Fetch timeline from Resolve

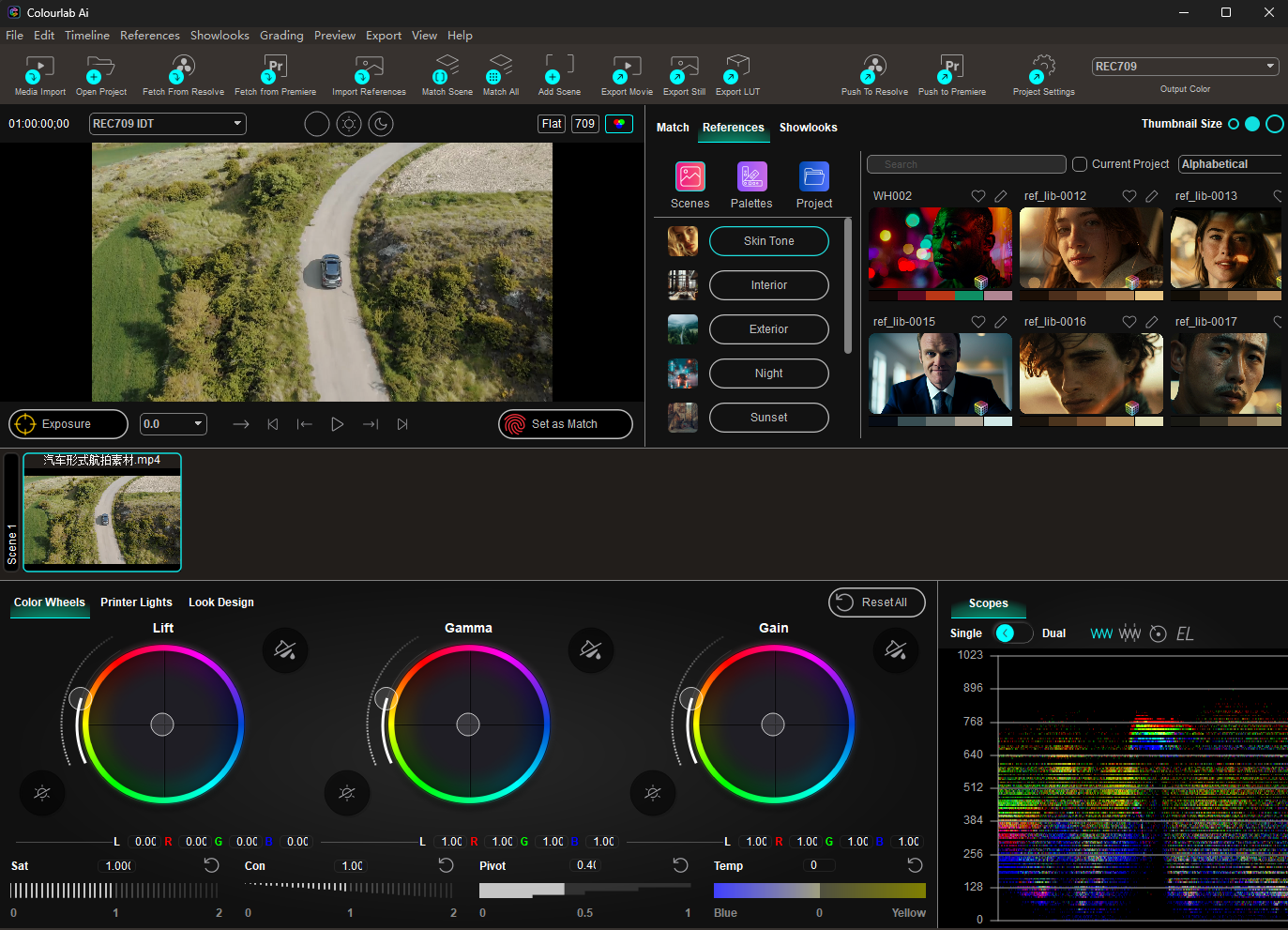click(x=183, y=70)
